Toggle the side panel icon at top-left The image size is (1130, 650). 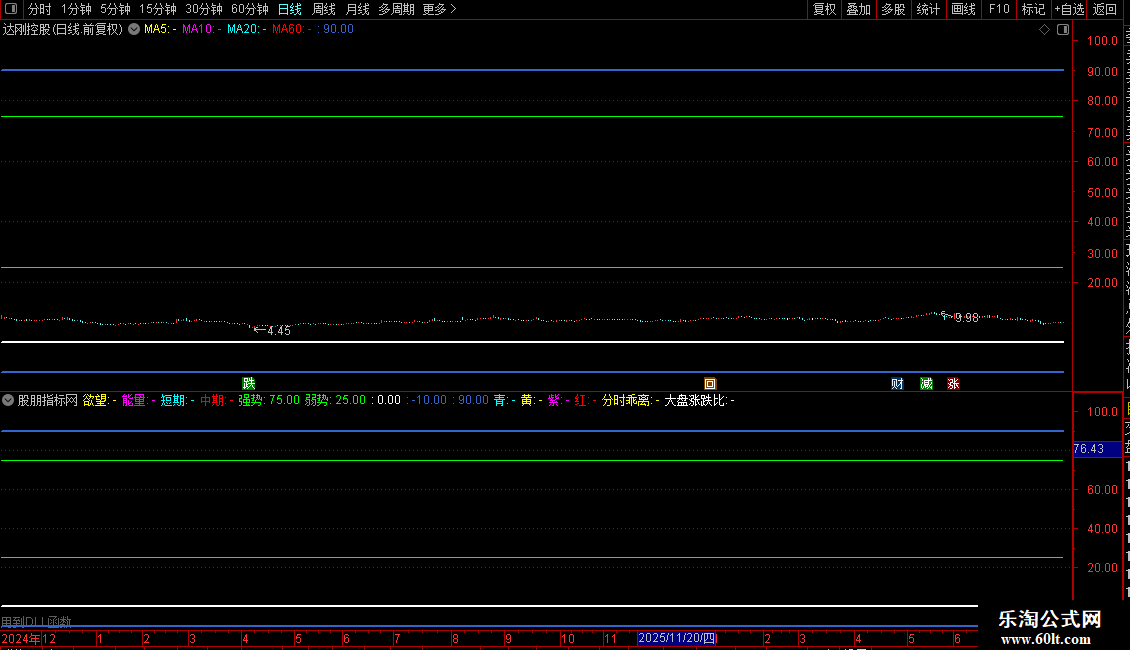(11, 9)
